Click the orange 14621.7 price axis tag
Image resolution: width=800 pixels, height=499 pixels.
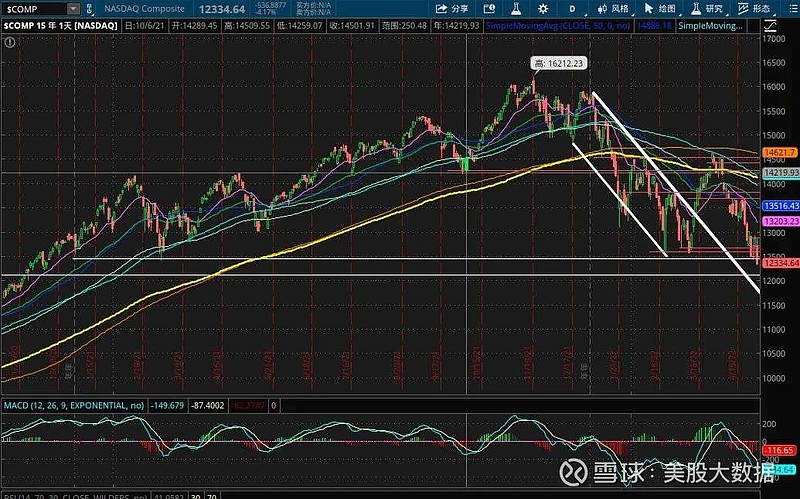(x=779, y=153)
